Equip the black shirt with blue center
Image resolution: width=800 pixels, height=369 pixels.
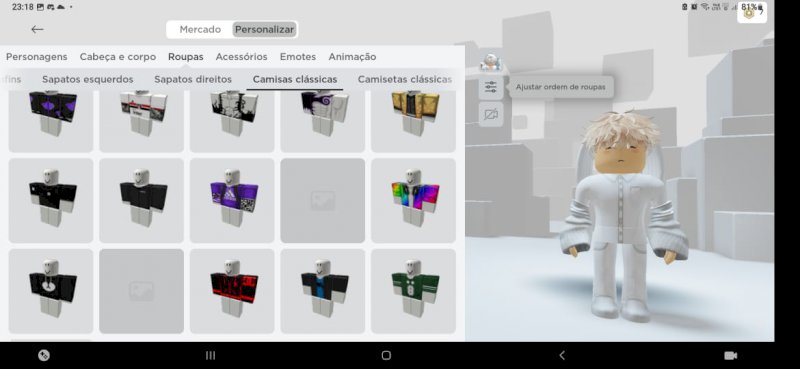click(322, 291)
